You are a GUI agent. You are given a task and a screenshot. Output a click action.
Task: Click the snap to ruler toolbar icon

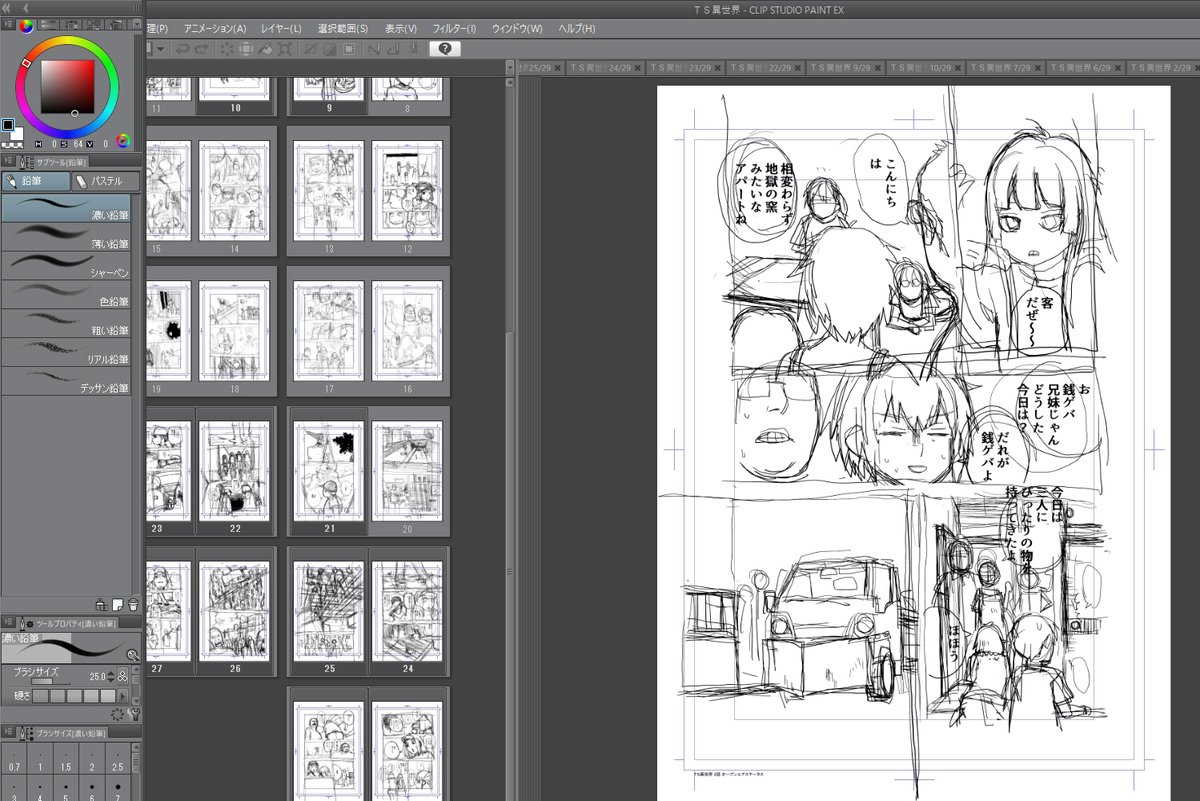[x=374, y=49]
